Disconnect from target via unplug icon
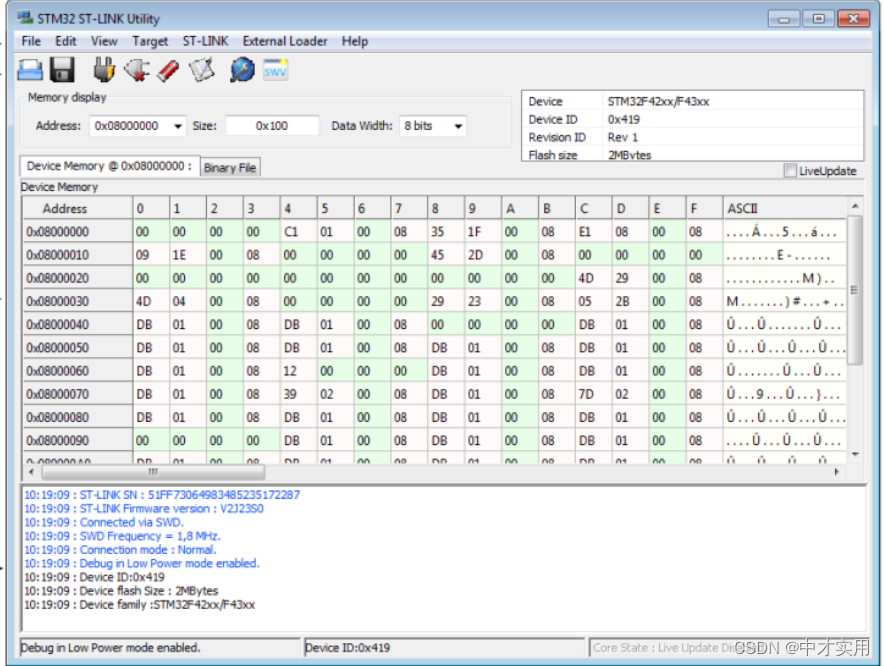The width and height of the screenshot is (884, 666). coord(136,70)
